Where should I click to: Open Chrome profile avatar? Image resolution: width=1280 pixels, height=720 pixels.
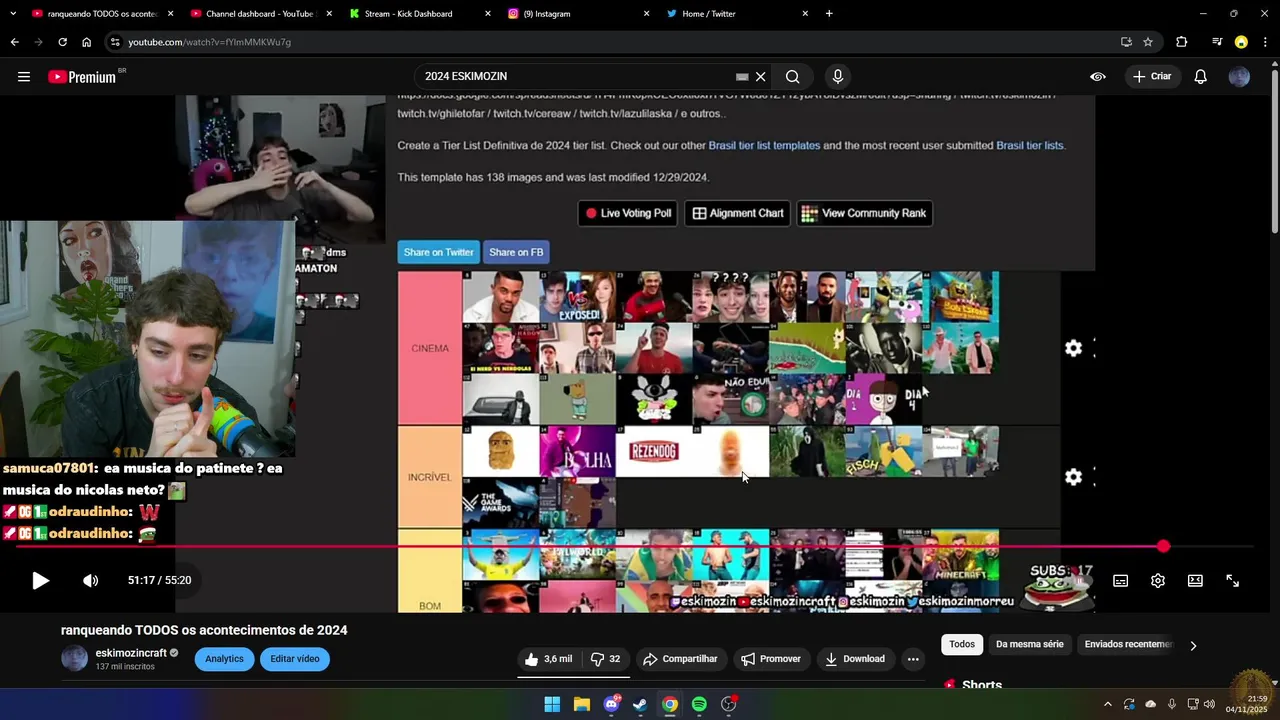[x=1241, y=42]
